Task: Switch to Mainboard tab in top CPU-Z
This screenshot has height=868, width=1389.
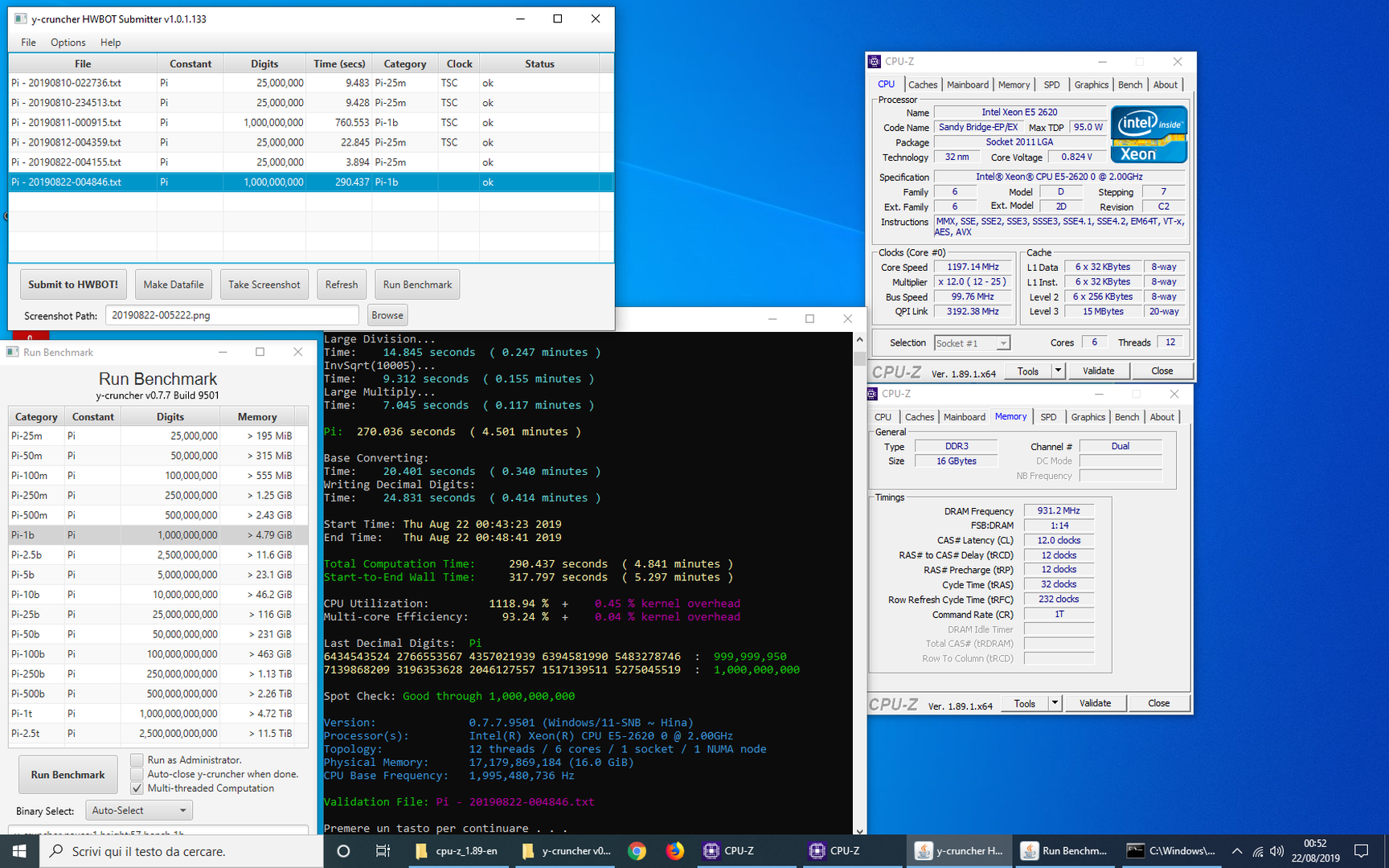Action: [x=968, y=84]
